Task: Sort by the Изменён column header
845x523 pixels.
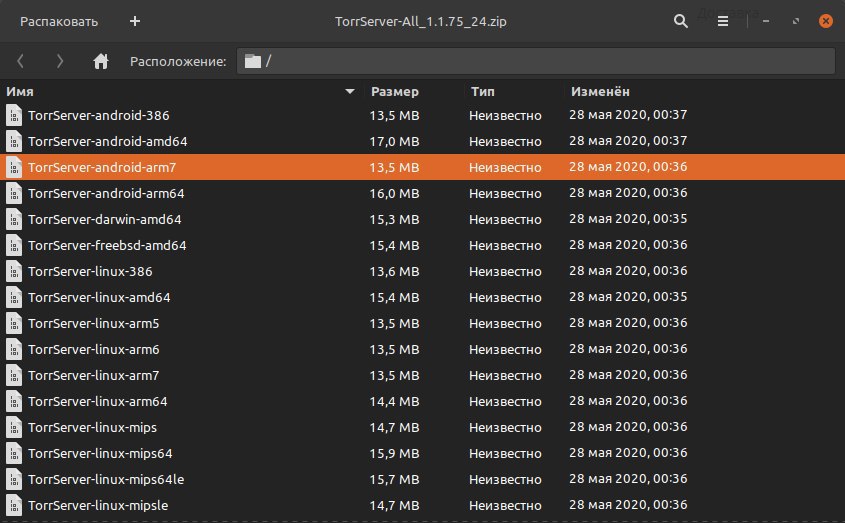Action: click(600, 91)
